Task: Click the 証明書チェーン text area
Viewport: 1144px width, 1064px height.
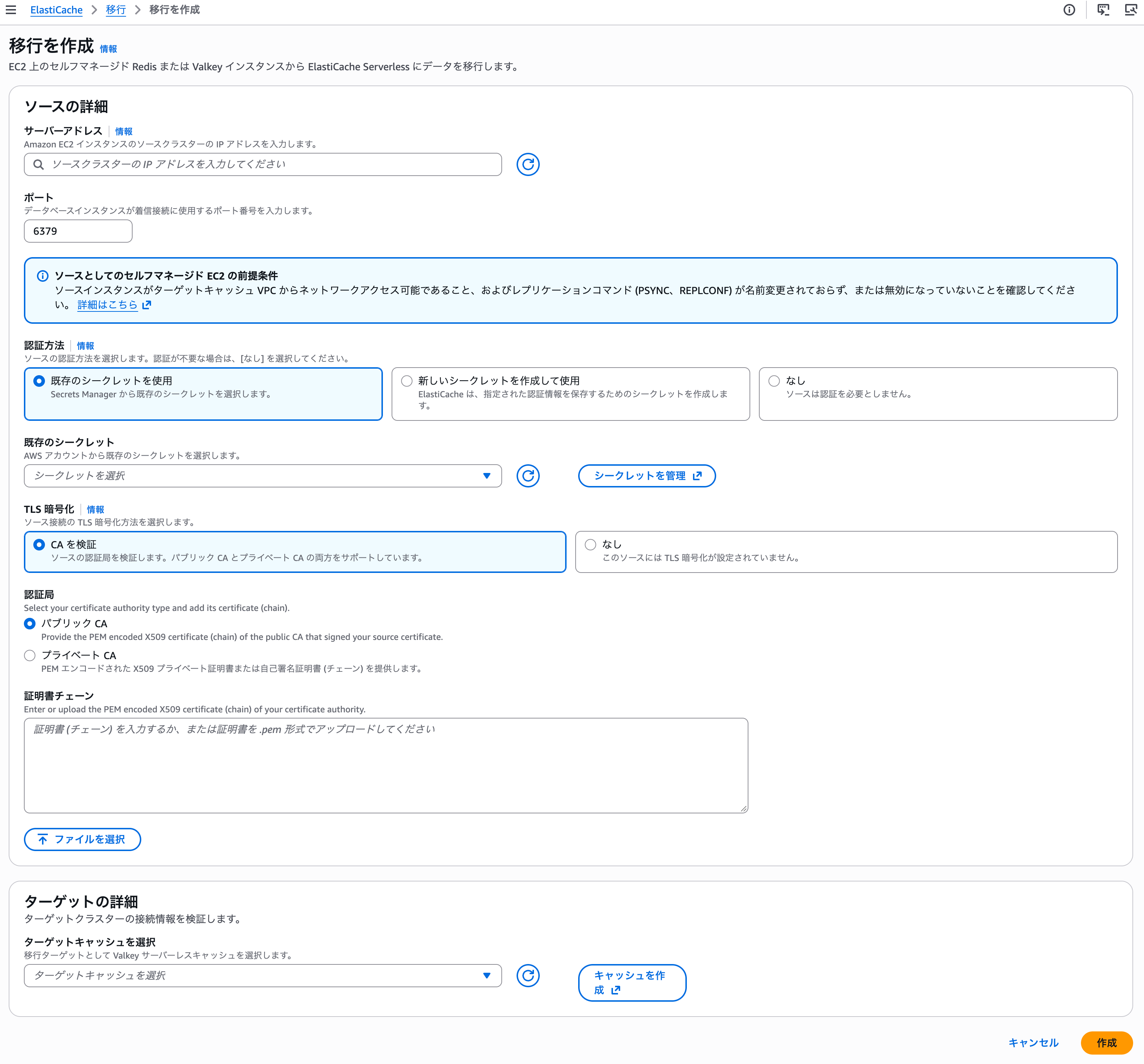Action: tap(385, 765)
